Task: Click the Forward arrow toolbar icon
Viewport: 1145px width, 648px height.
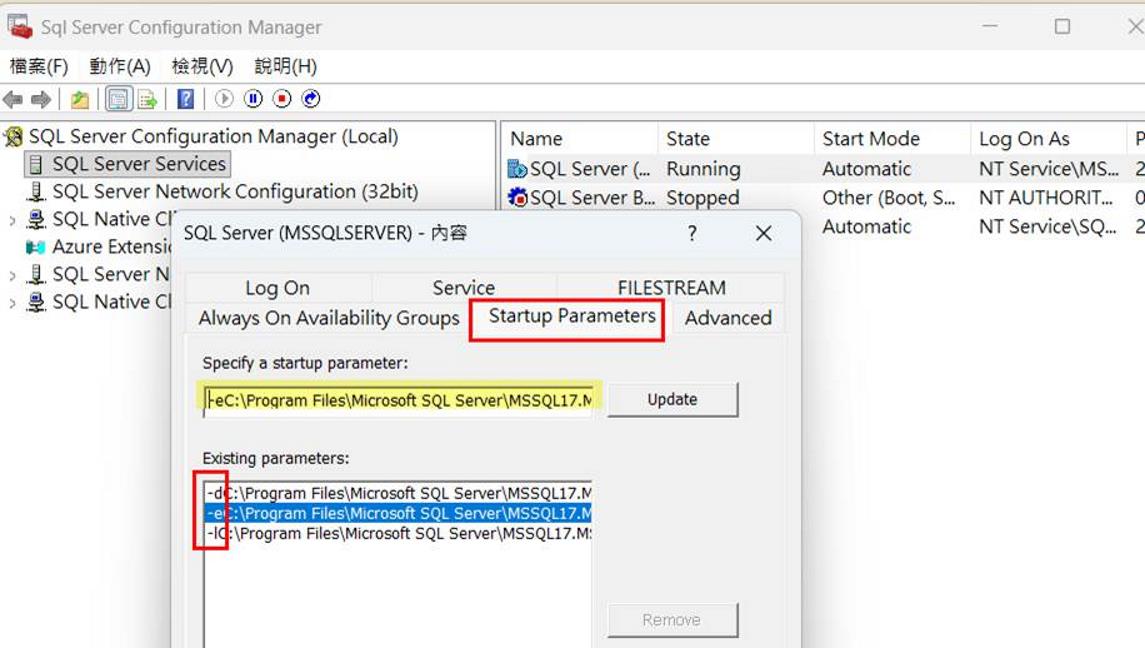Action: pos(41,99)
